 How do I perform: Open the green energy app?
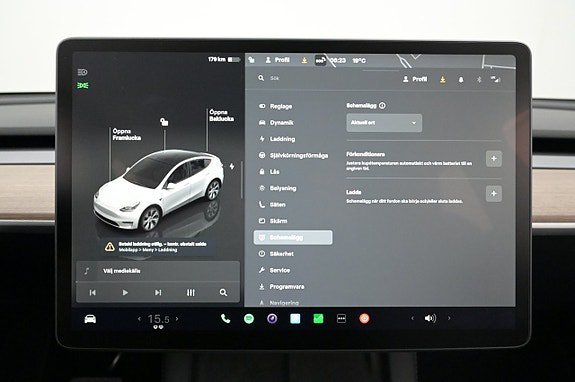(318, 319)
